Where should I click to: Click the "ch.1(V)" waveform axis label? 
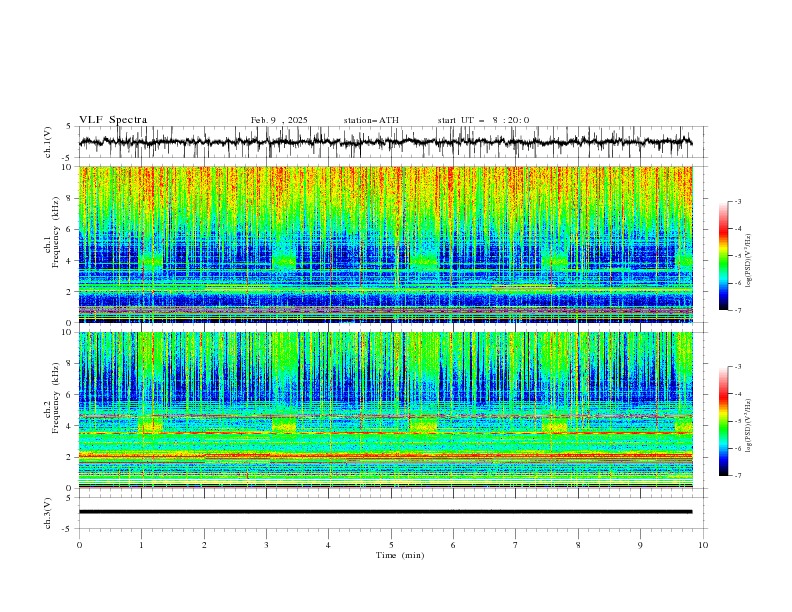pyautogui.click(x=48, y=142)
